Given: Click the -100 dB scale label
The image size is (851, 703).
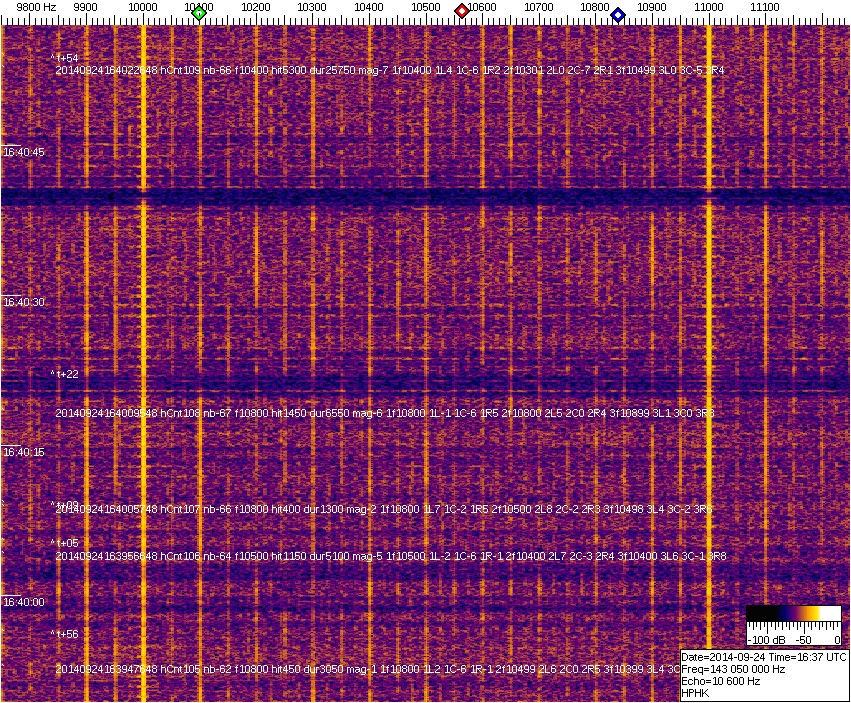Looking at the screenshot, I should 764,638.
